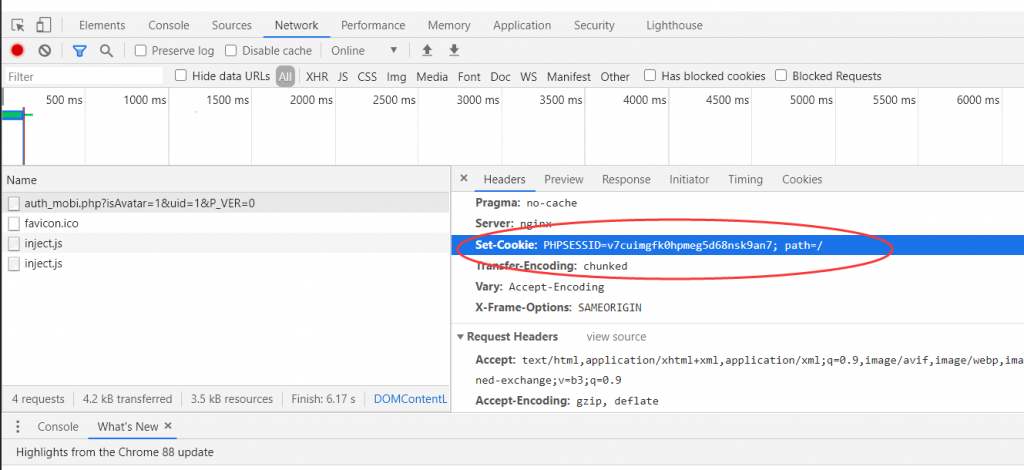Switch to the Elements tab
The height and width of the screenshot is (470, 1024).
click(102, 25)
